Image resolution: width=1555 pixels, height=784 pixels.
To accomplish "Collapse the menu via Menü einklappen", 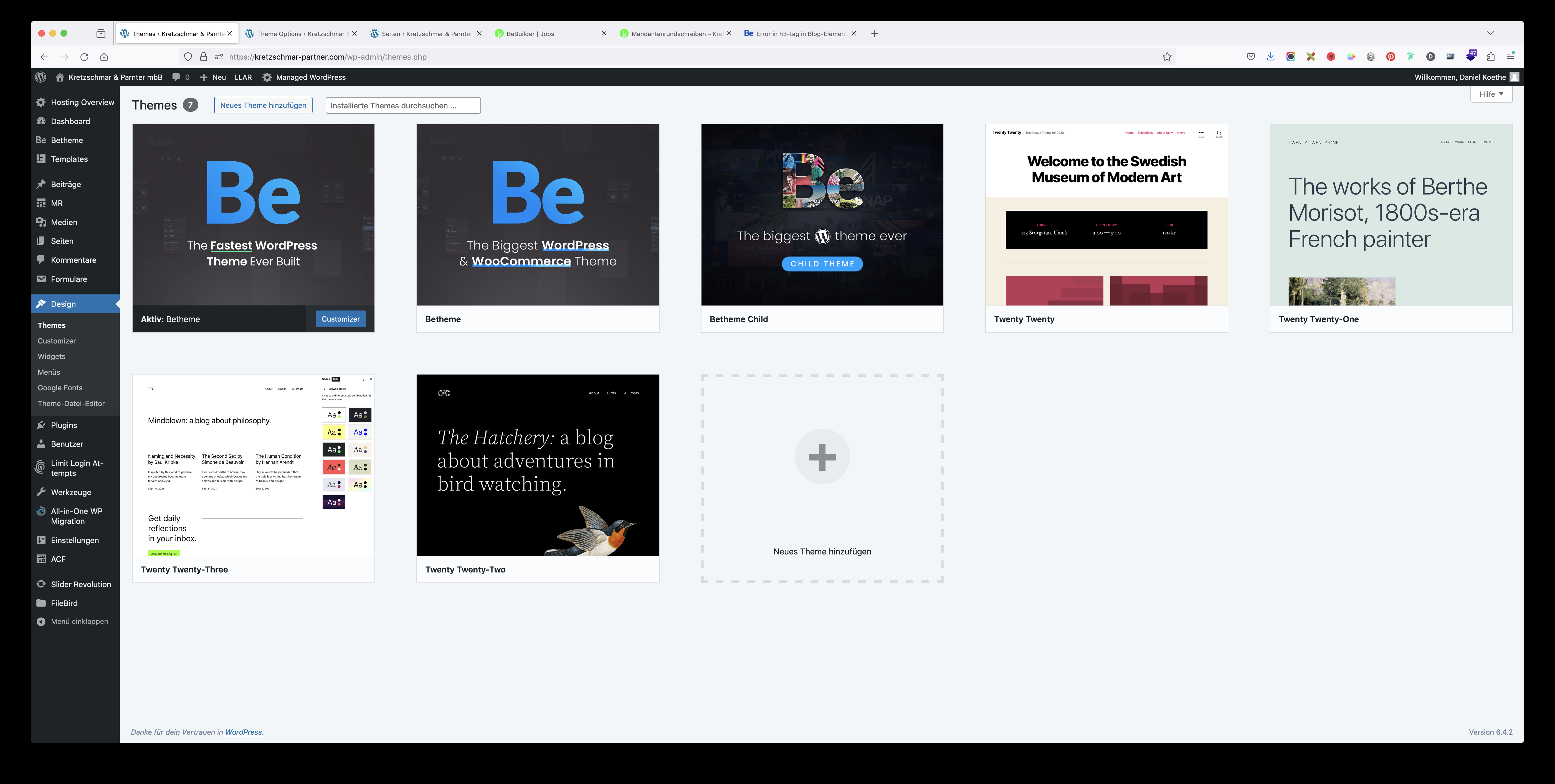I will 75,622.
